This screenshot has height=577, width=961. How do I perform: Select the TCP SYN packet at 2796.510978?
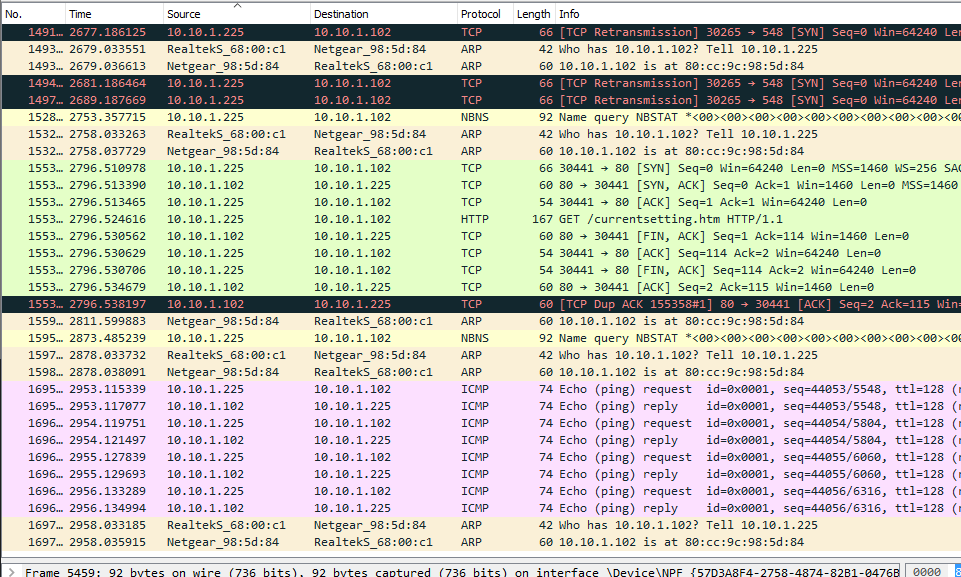[481, 168]
